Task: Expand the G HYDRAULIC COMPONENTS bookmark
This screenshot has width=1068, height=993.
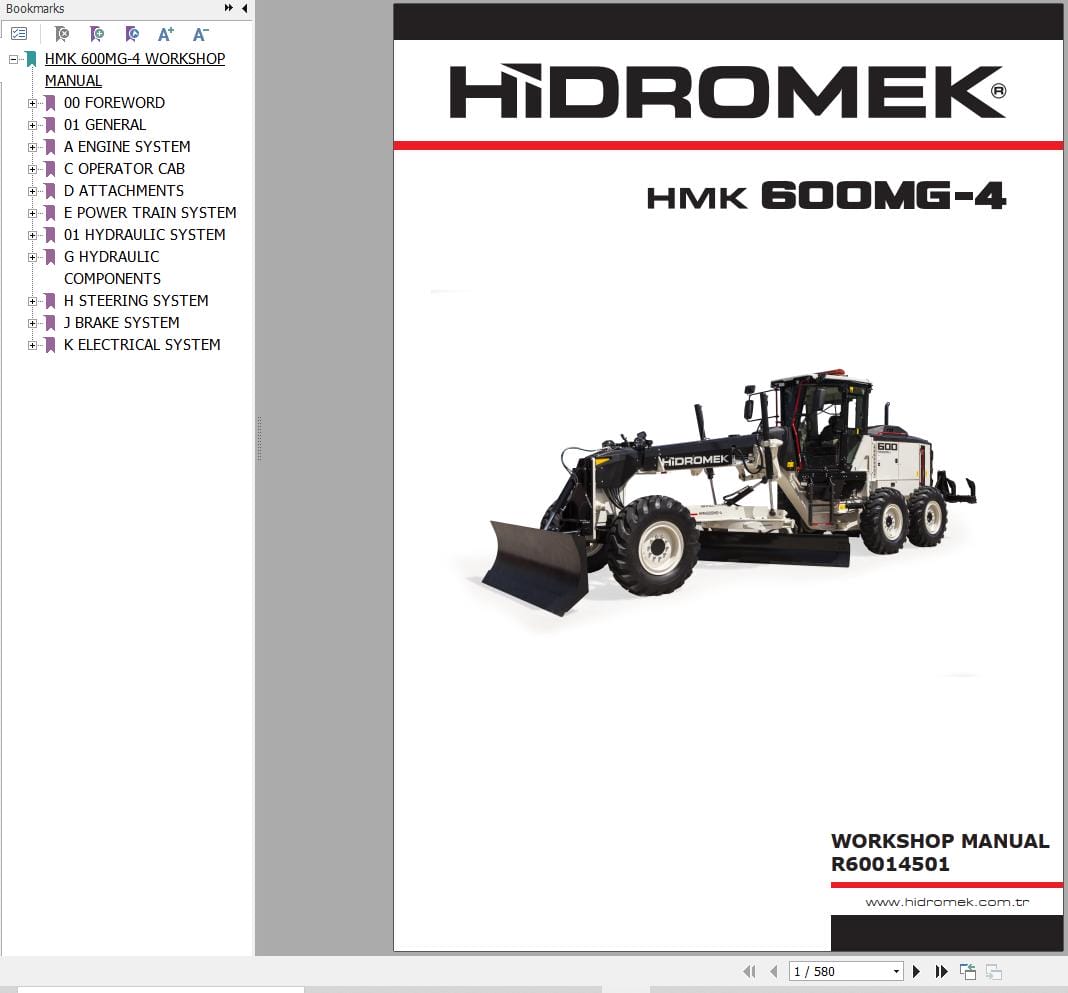Action: pos(32,257)
